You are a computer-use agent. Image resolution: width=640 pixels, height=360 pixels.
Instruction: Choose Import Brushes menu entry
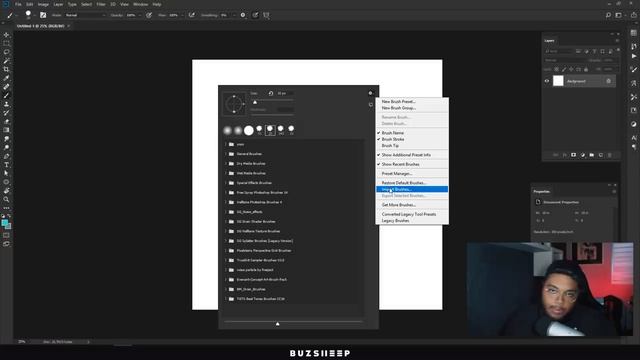(412, 189)
